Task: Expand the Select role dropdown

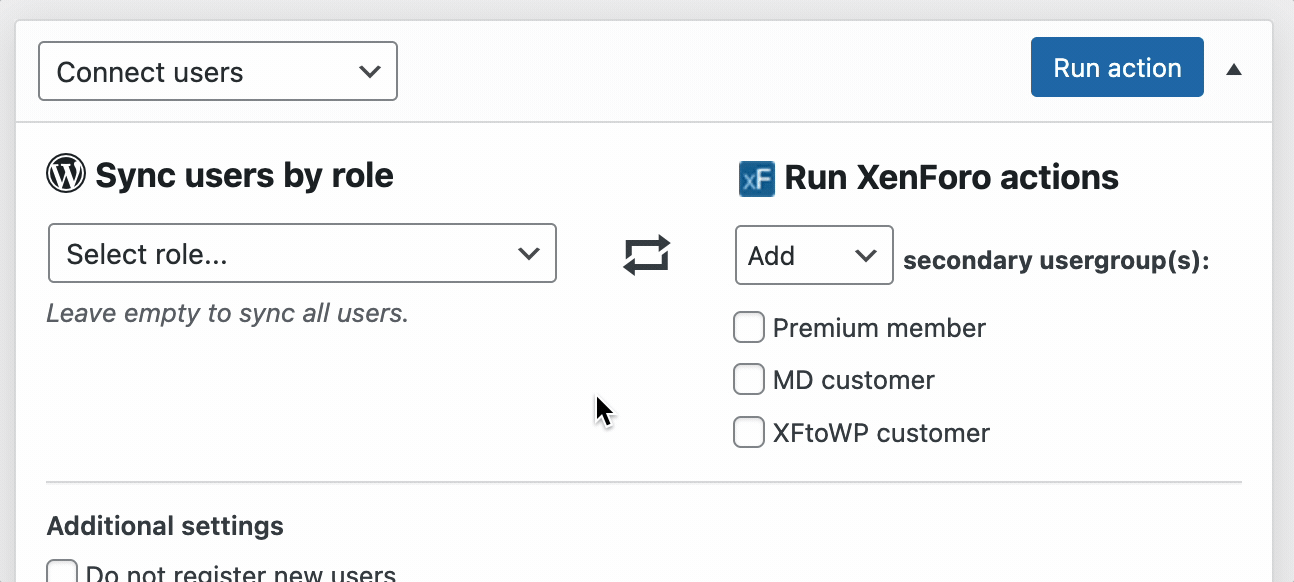Action: [x=302, y=254]
